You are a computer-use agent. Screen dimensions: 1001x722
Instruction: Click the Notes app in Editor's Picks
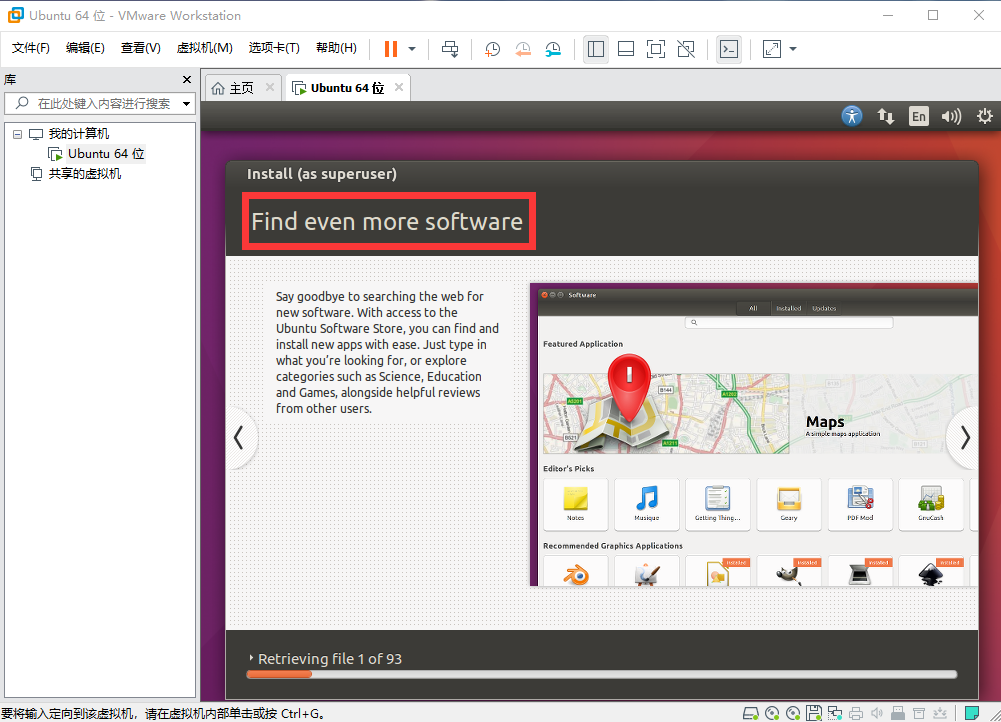tap(576, 504)
